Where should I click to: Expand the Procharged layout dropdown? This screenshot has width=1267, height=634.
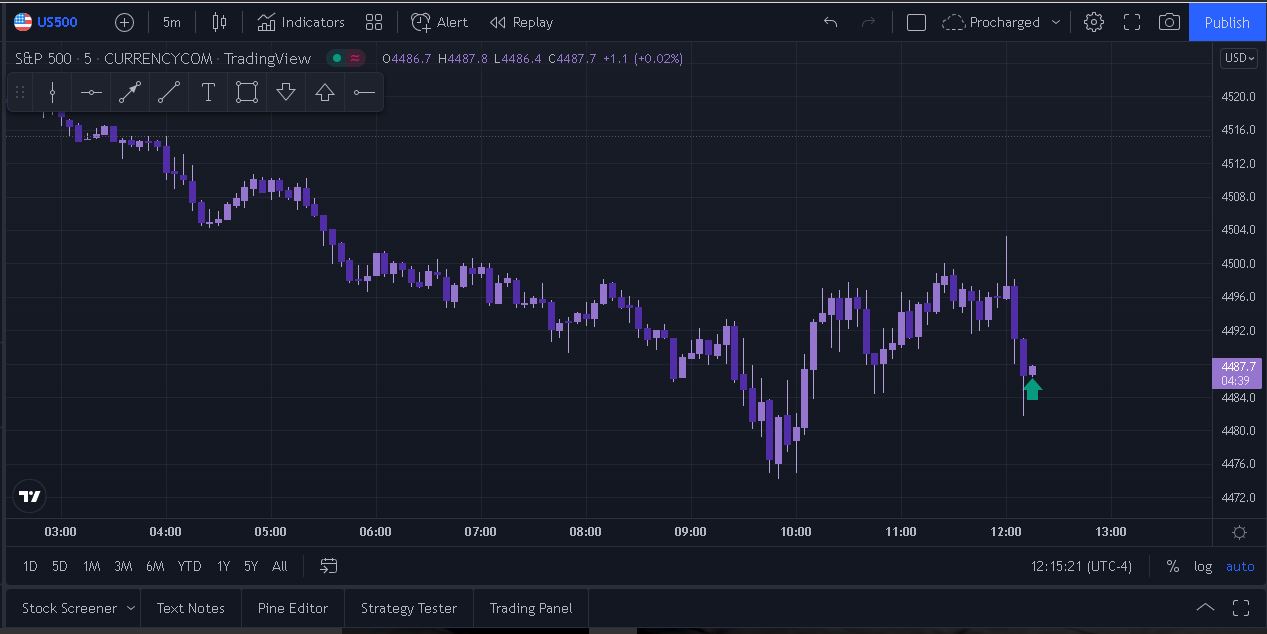click(x=1056, y=22)
